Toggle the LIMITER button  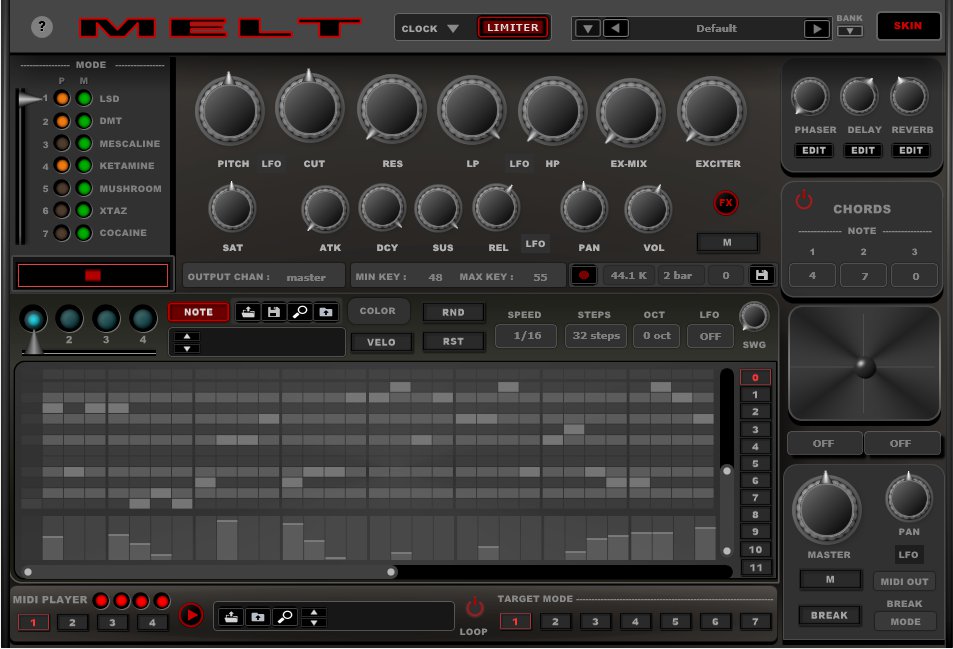(x=513, y=27)
